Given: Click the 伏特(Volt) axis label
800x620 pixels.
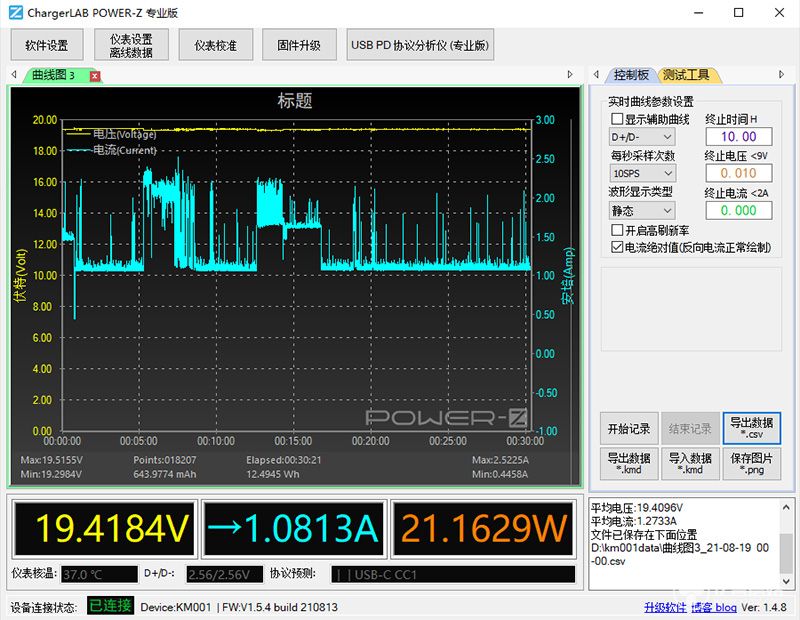Looking at the screenshot, I should pyautogui.click(x=20, y=276).
